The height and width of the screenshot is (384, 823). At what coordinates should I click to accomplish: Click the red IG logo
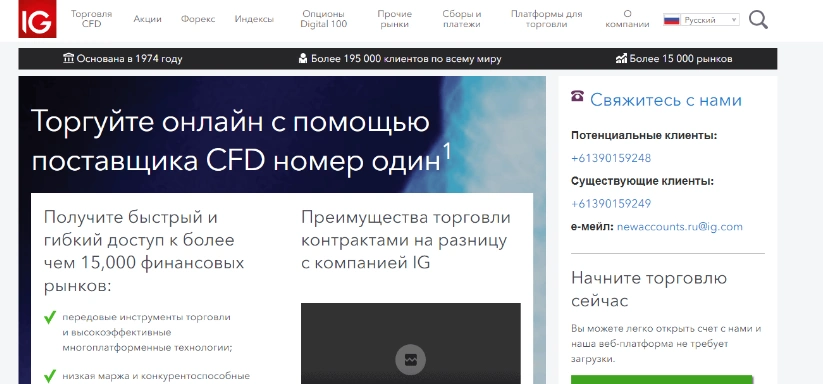(37, 18)
